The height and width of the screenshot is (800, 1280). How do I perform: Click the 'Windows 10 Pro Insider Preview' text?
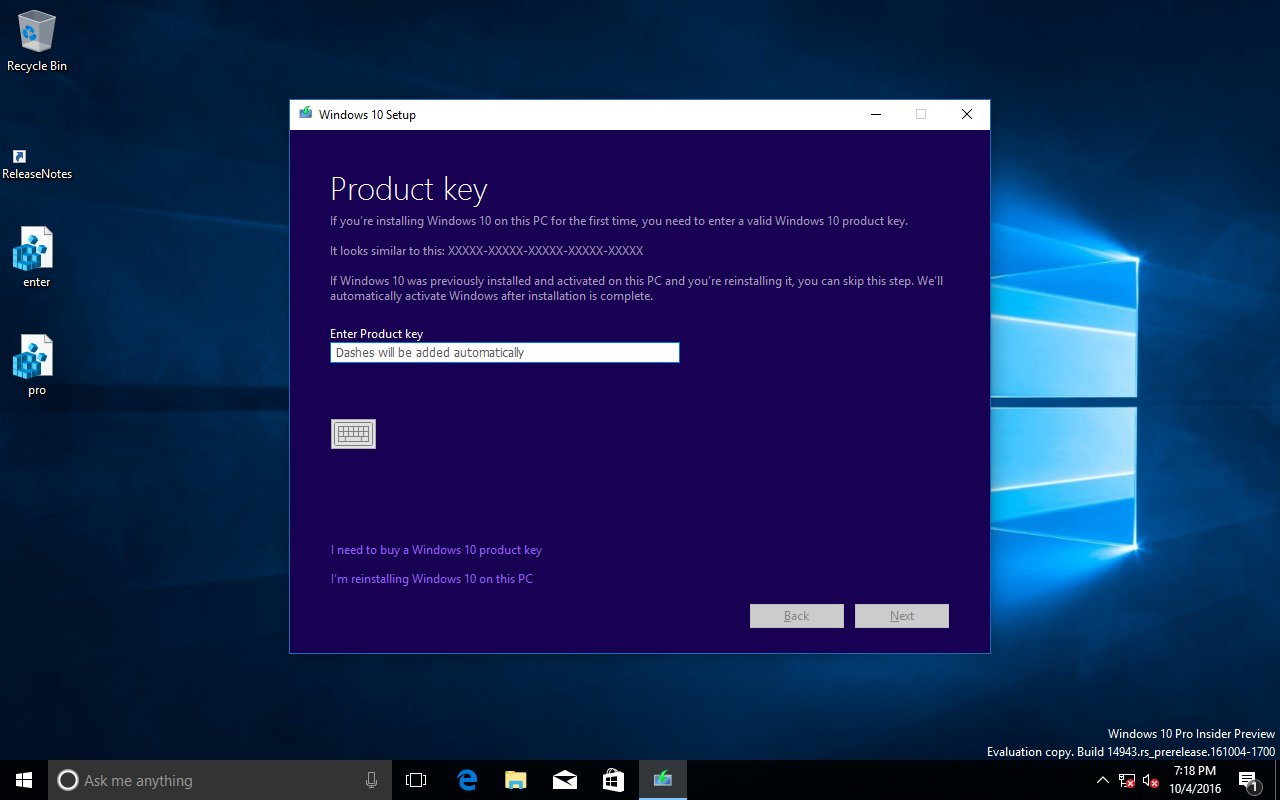(1191, 734)
